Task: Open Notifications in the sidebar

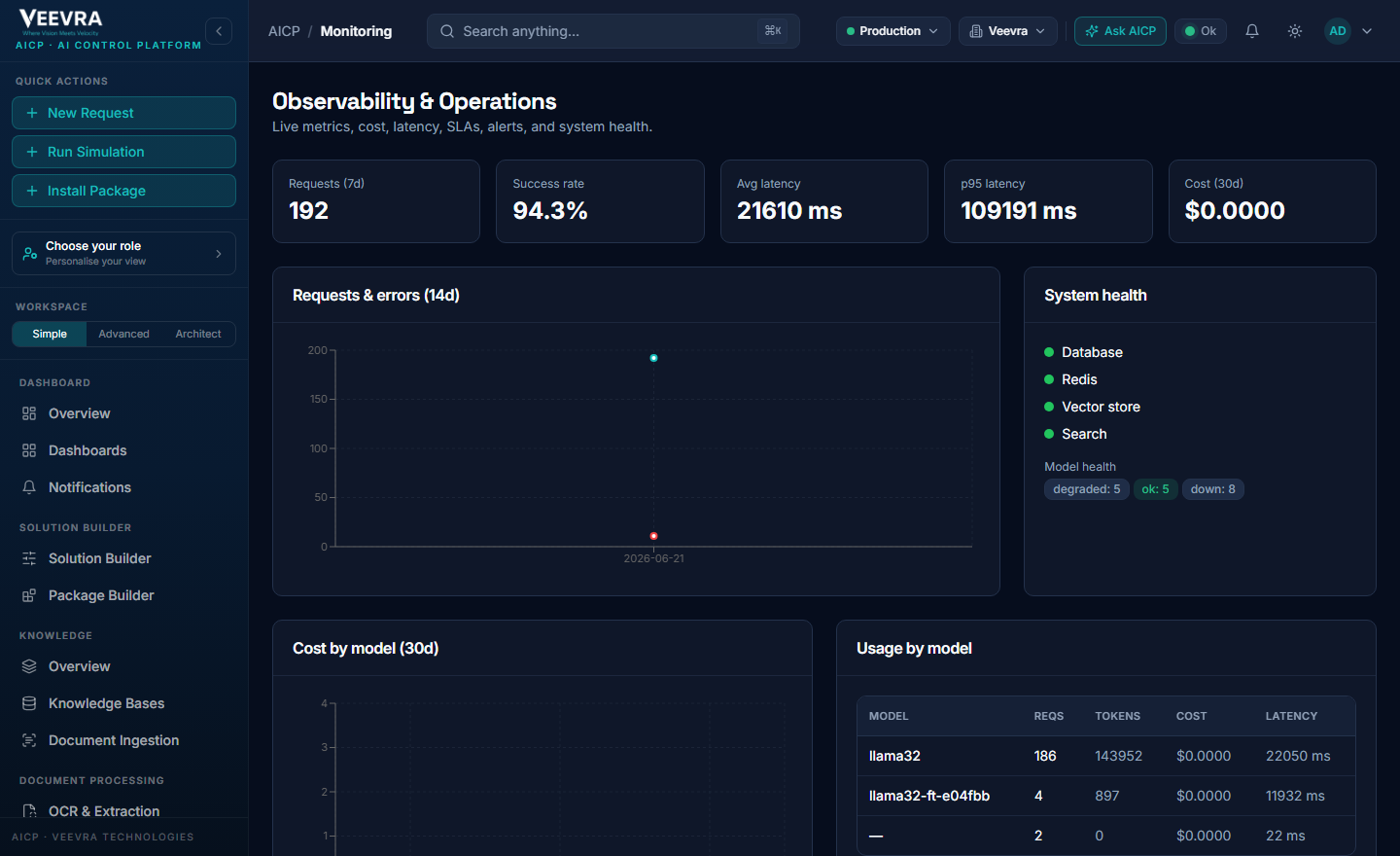Action: pos(124,487)
